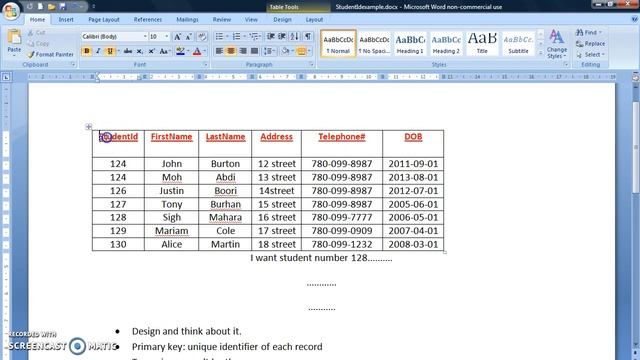This screenshot has width=640, height=360.
Task: Open the font size dropdown
Action: tap(167, 37)
